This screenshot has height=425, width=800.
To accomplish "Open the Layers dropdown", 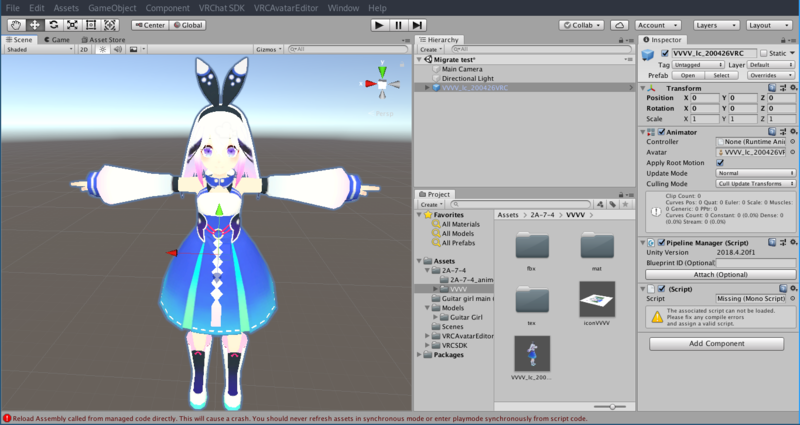I will (716, 25).
